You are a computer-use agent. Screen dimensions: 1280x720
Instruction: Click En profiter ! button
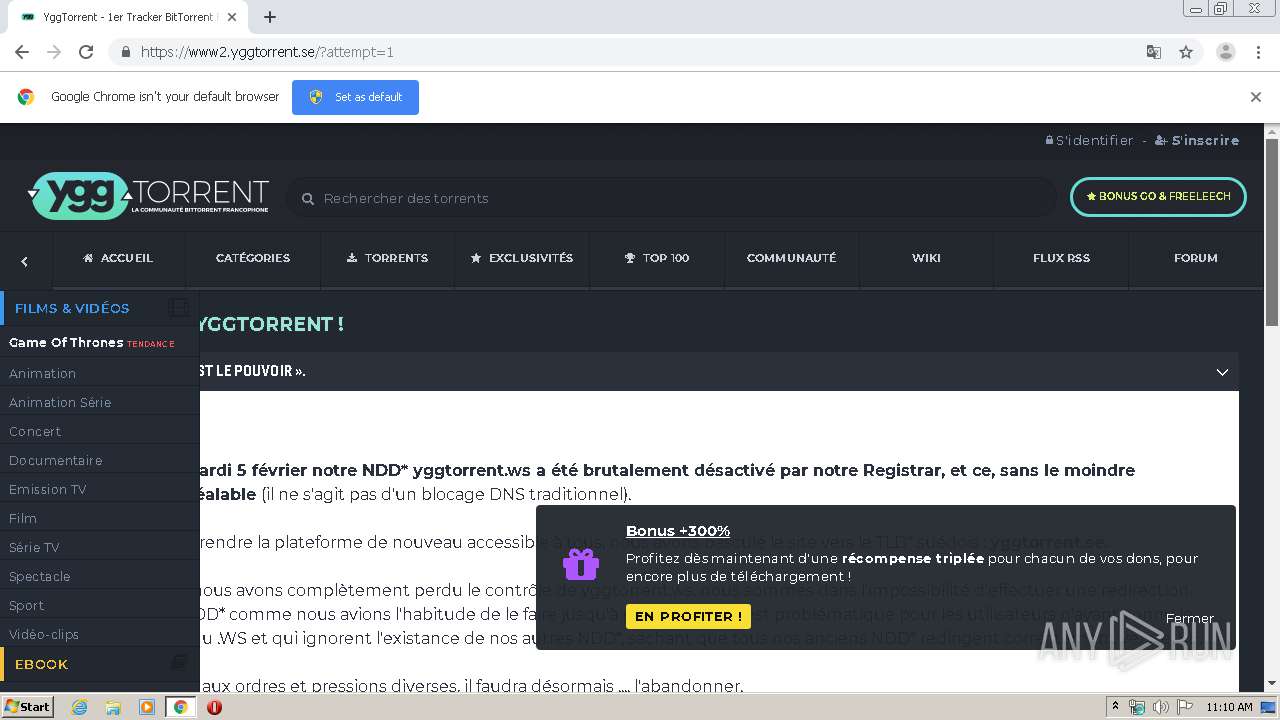[688, 617]
